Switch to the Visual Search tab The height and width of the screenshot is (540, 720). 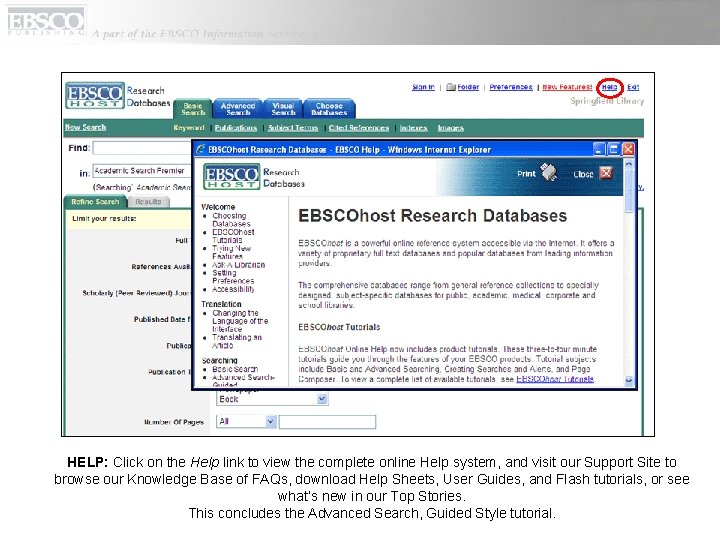[283, 109]
